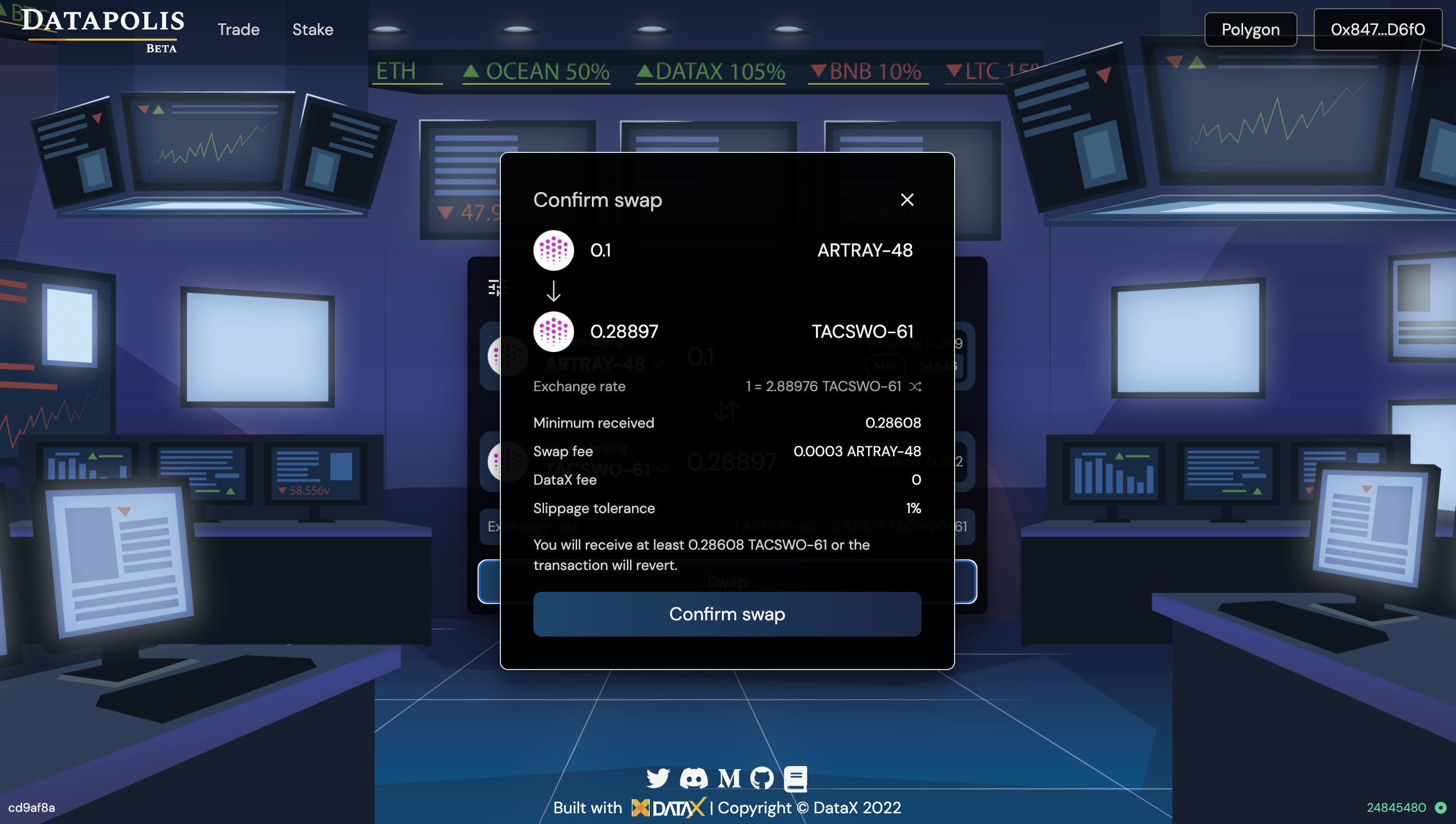Open the Twitter link in footer
This screenshot has width=1456, height=824.
(x=657, y=778)
